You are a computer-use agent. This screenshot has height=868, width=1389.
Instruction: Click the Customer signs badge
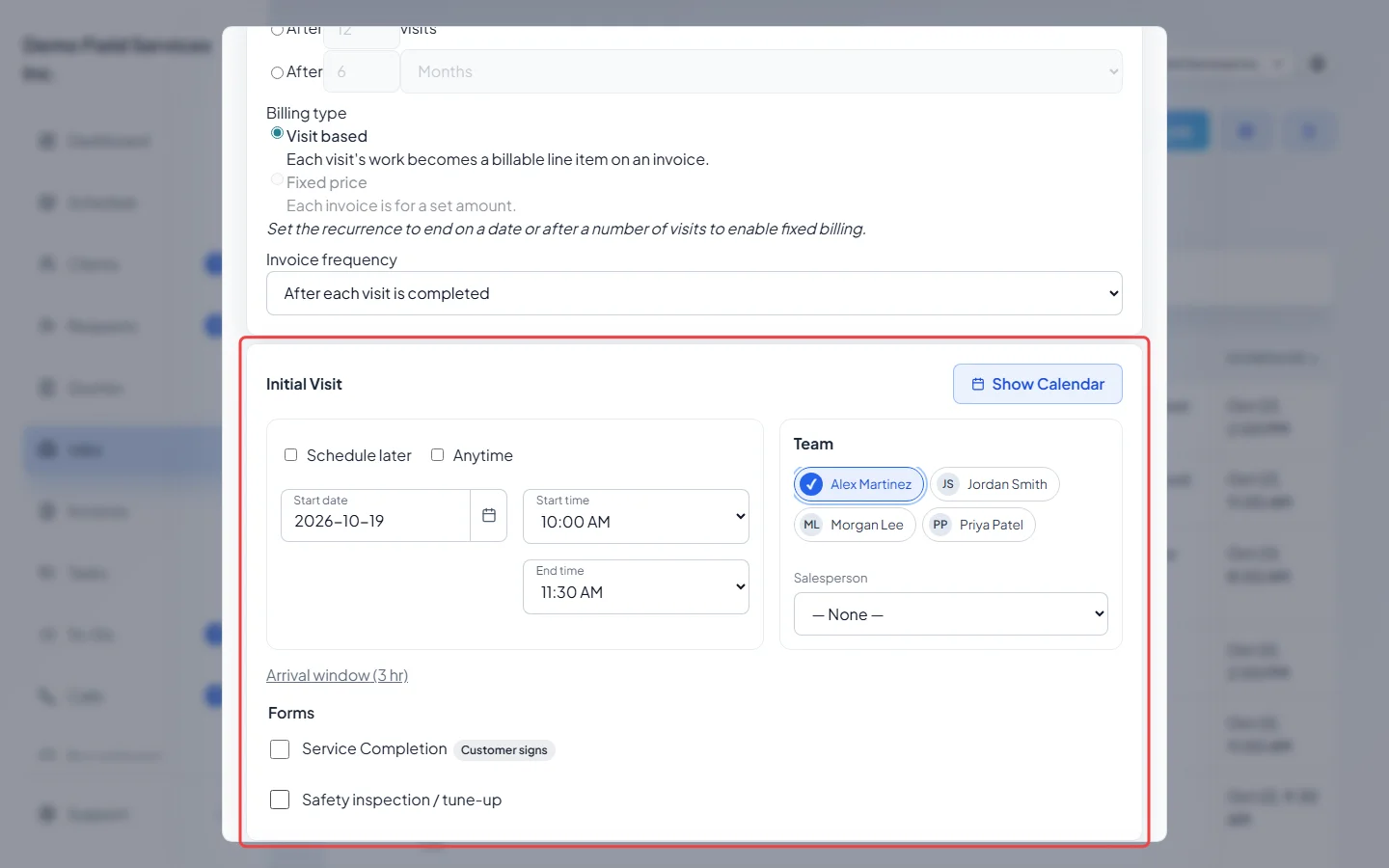[x=504, y=750]
